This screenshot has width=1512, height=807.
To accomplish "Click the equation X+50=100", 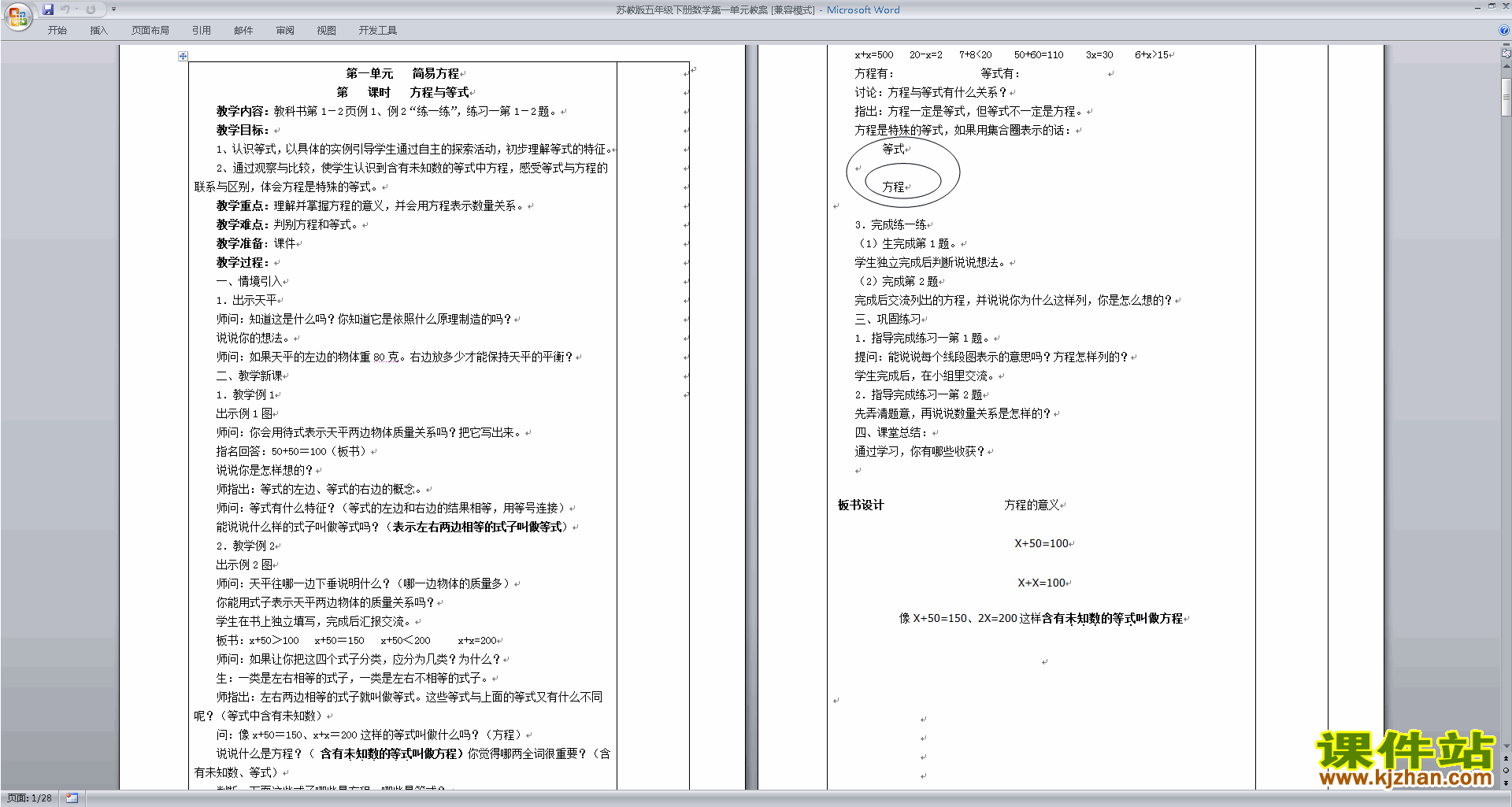I will [1041, 543].
